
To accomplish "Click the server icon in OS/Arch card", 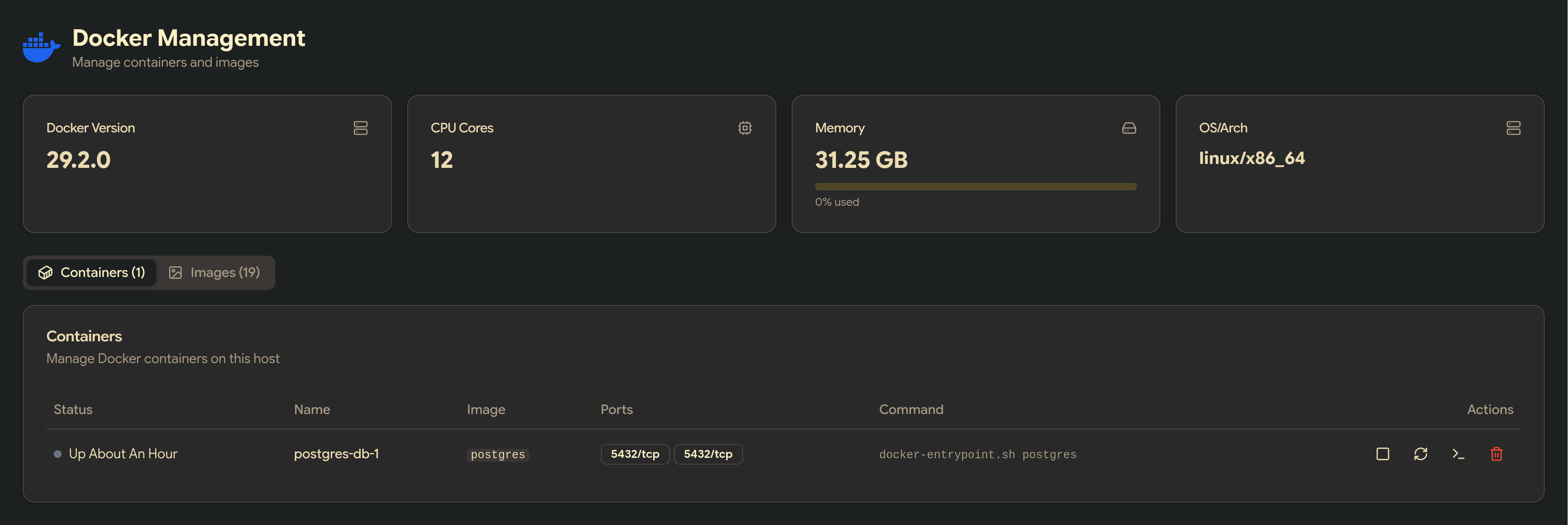I will [1513, 128].
